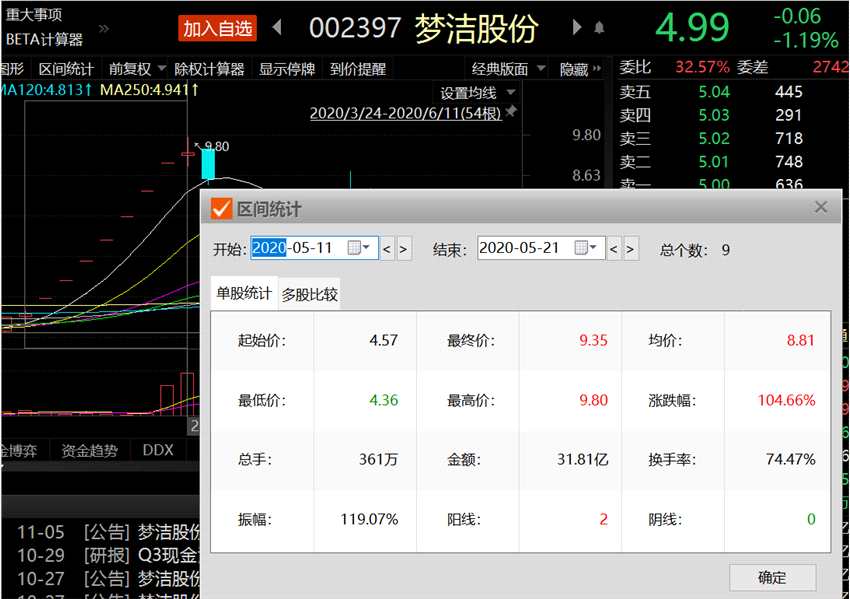Step start date forward
The height and width of the screenshot is (599, 850).
click(403, 249)
